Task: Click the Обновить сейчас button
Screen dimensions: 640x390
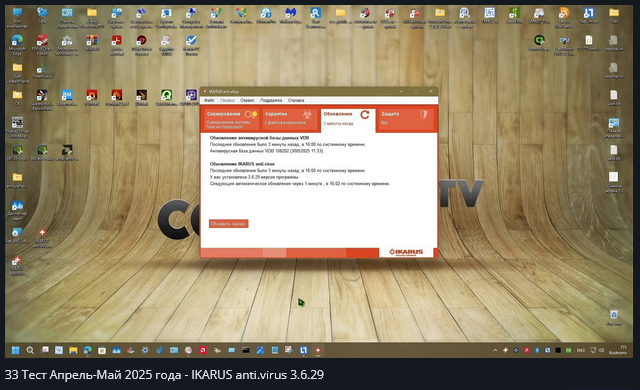Action: coord(229,224)
